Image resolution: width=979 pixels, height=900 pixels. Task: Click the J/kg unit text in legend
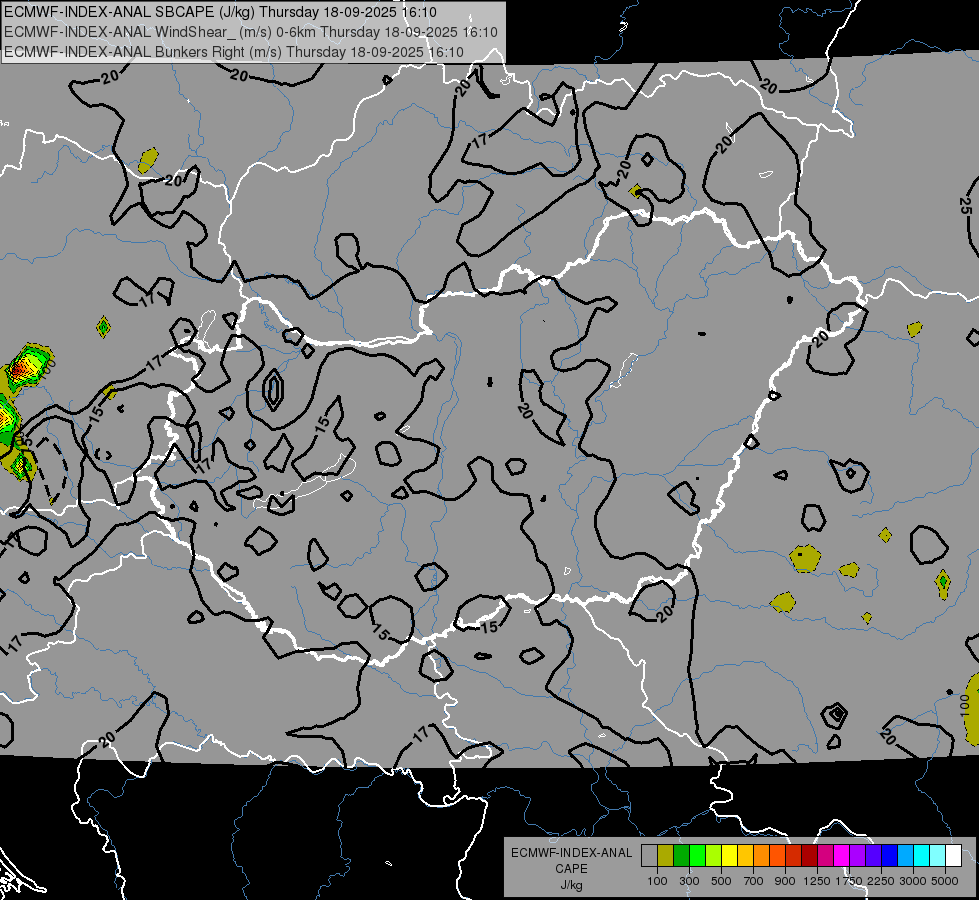[x=571, y=885]
